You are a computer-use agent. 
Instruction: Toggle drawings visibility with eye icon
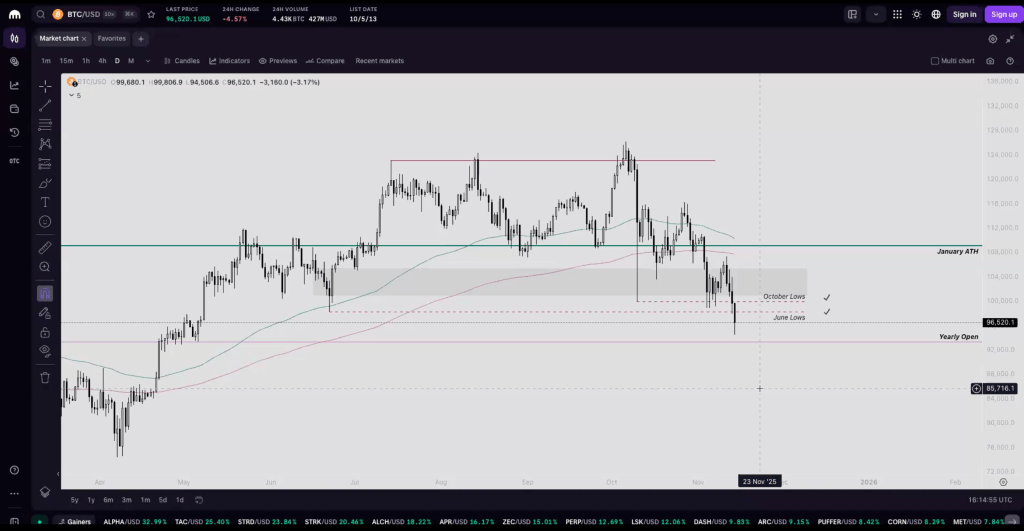45,351
